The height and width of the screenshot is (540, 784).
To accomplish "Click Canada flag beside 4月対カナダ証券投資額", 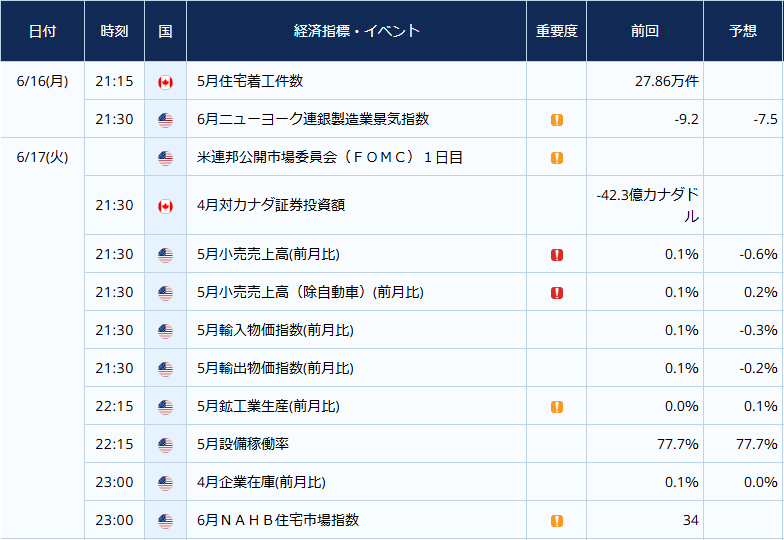I will (x=166, y=206).
